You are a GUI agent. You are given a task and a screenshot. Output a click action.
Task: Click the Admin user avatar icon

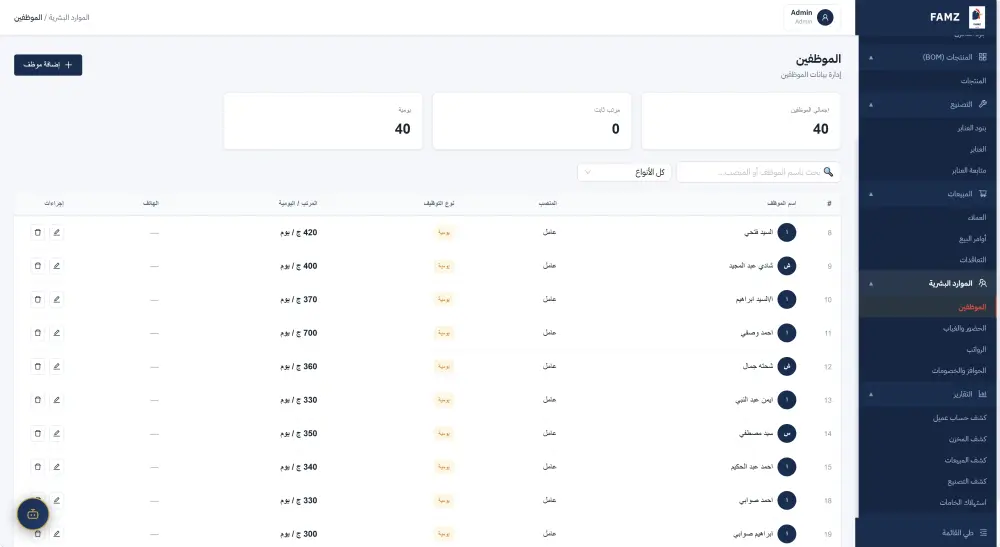point(825,17)
